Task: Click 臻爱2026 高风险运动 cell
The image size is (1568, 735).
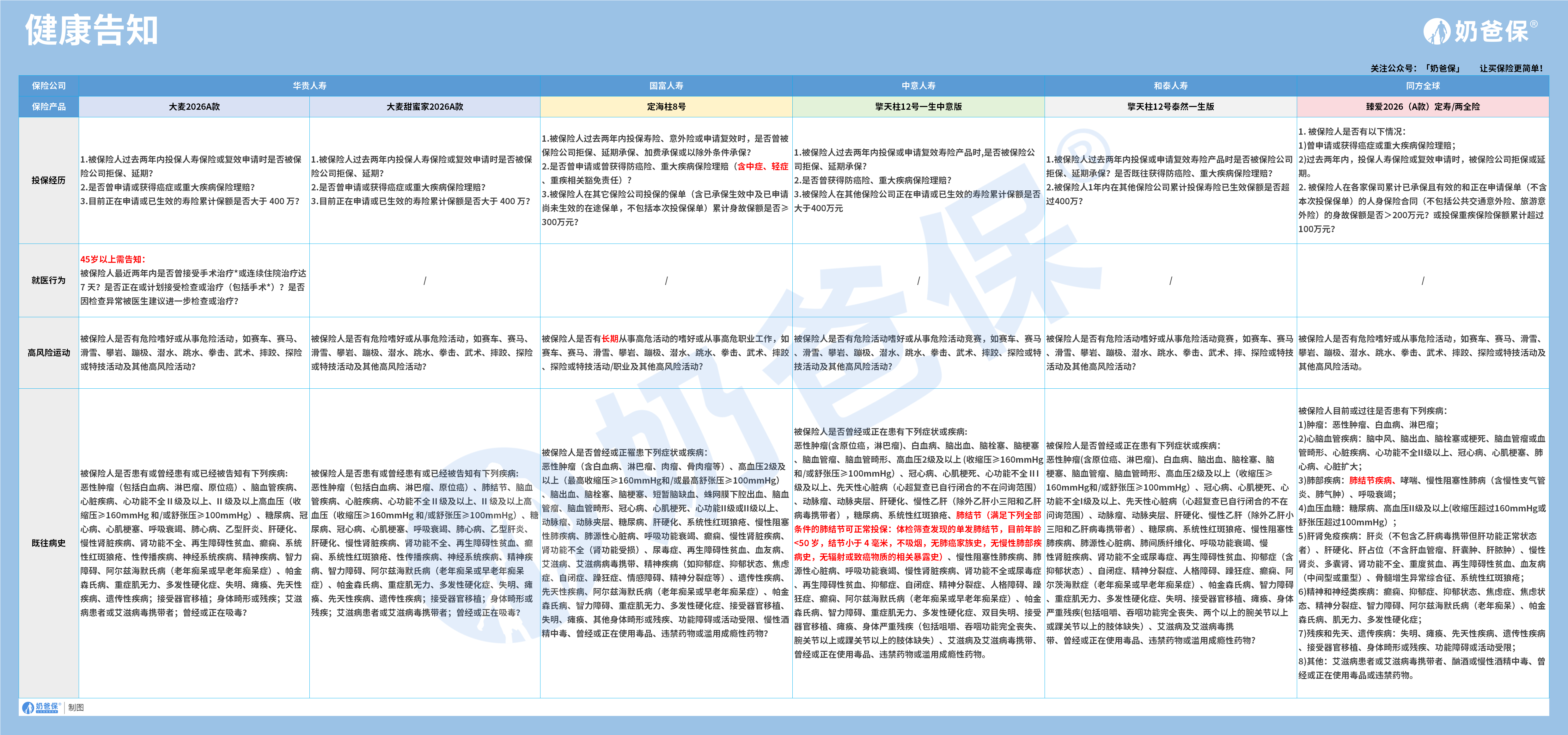Action: [x=1423, y=353]
